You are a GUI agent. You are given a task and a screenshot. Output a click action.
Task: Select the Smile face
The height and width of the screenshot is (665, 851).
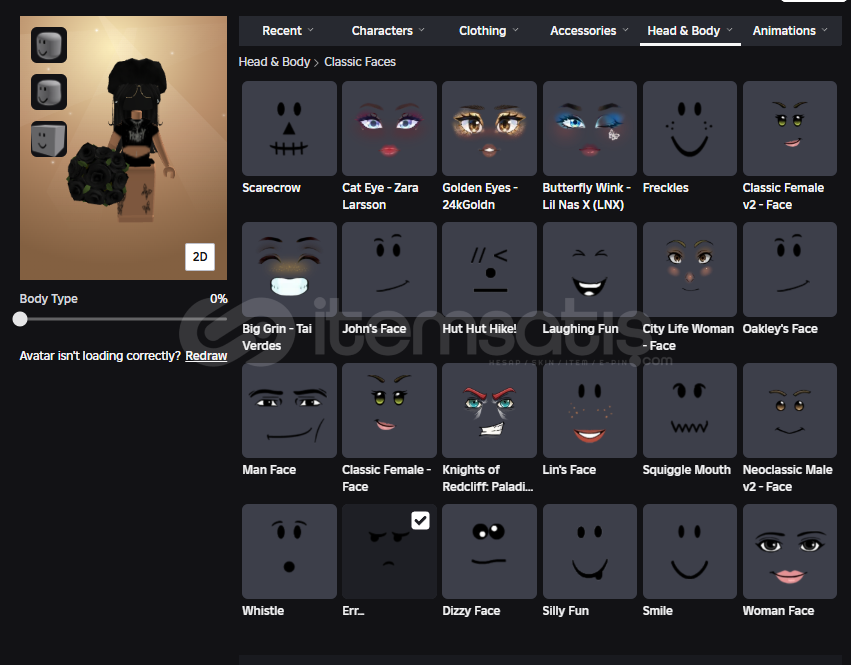click(689, 552)
